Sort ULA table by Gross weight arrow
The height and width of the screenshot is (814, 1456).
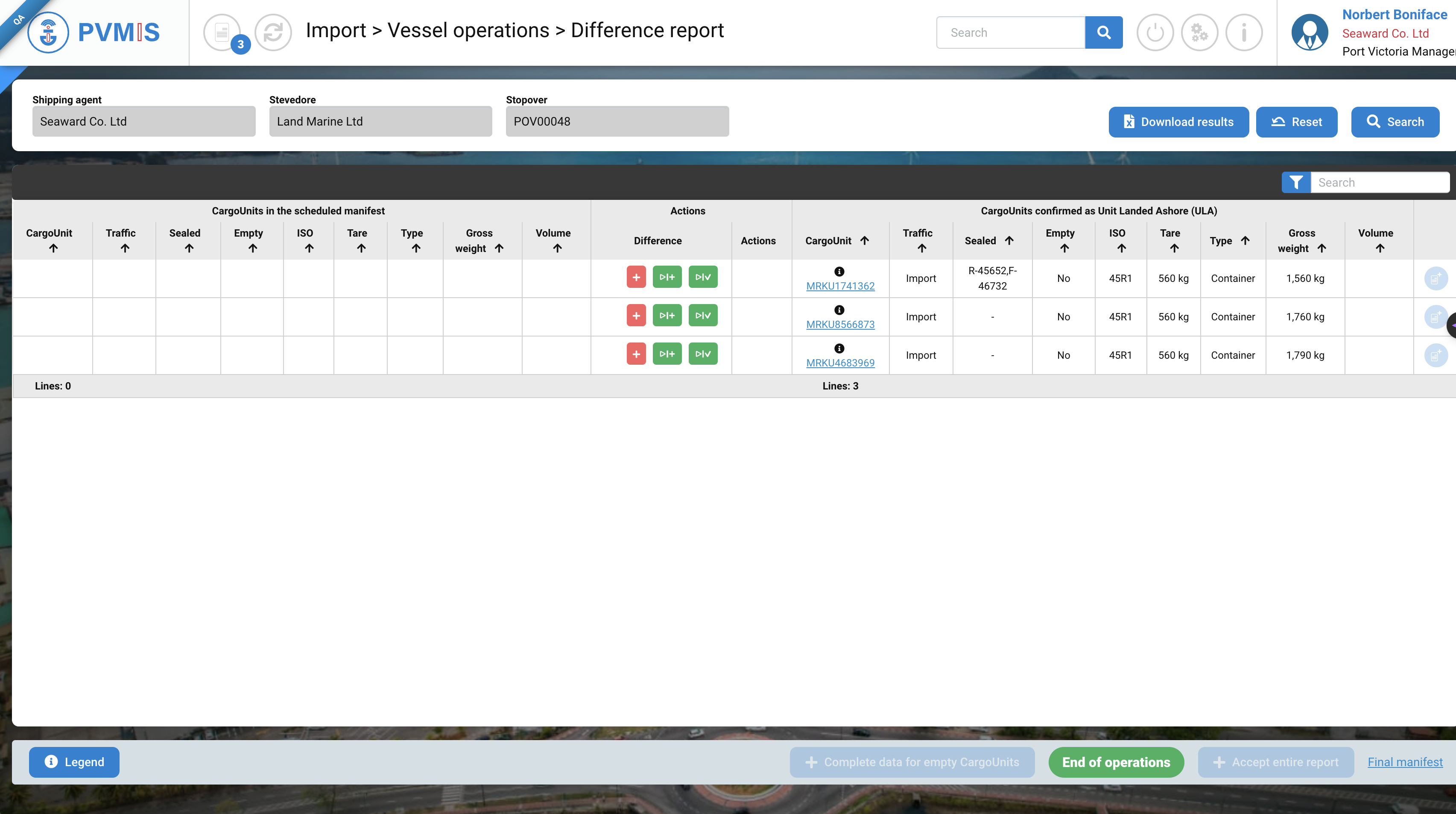click(x=1322, y=248)
